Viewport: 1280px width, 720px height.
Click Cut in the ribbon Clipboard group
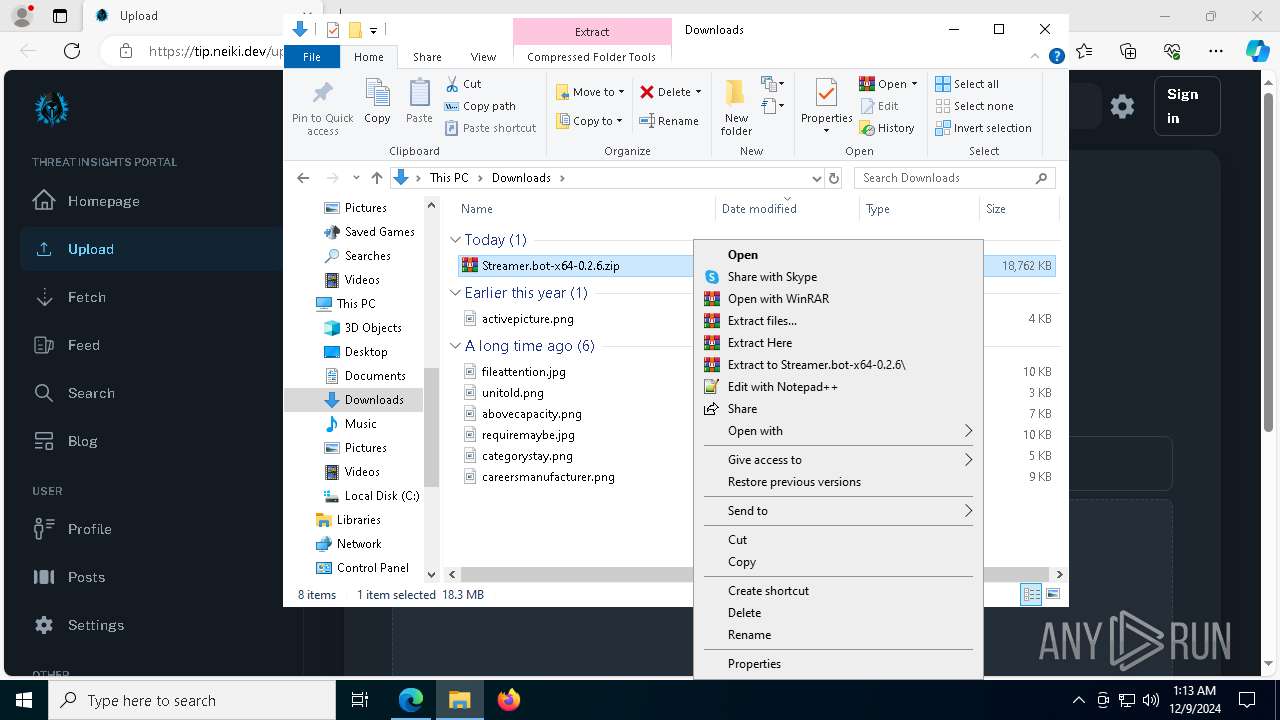(x=463, y=84)
